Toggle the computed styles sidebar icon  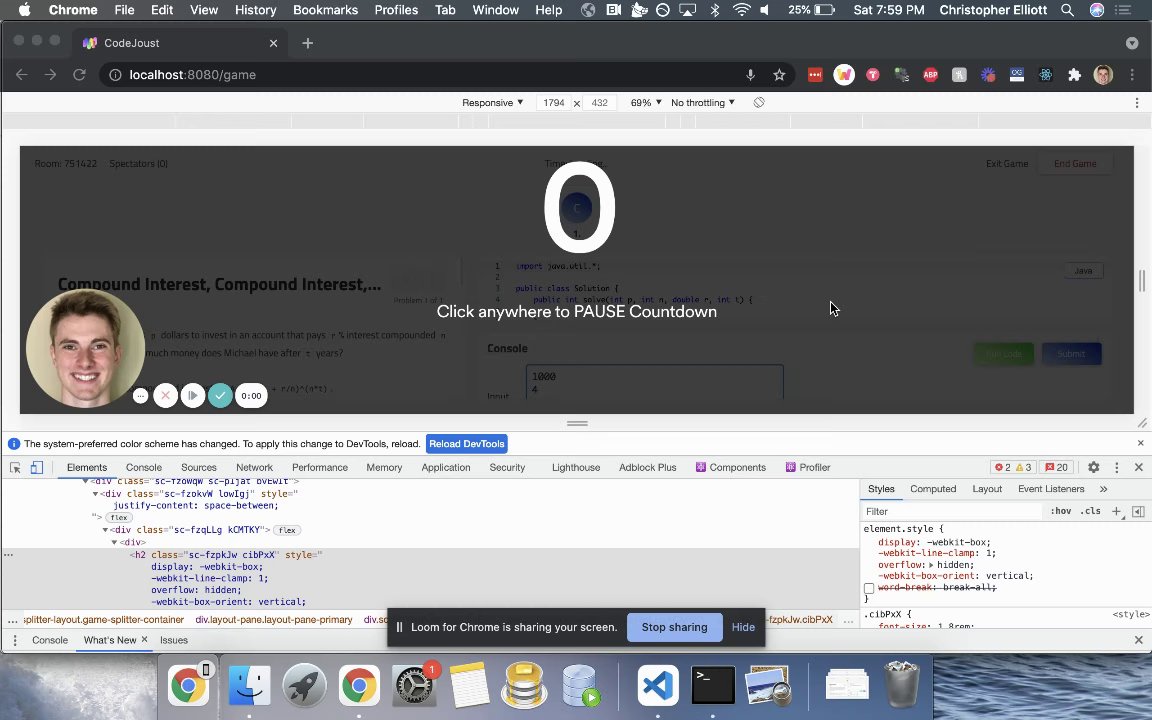1138,511
